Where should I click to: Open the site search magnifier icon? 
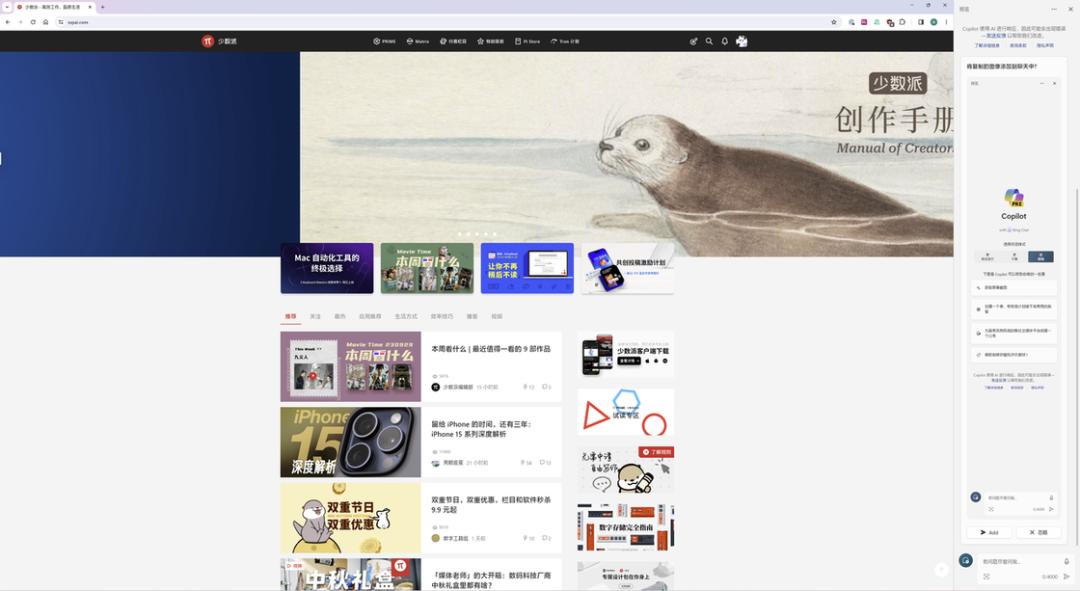coord(709,41)
